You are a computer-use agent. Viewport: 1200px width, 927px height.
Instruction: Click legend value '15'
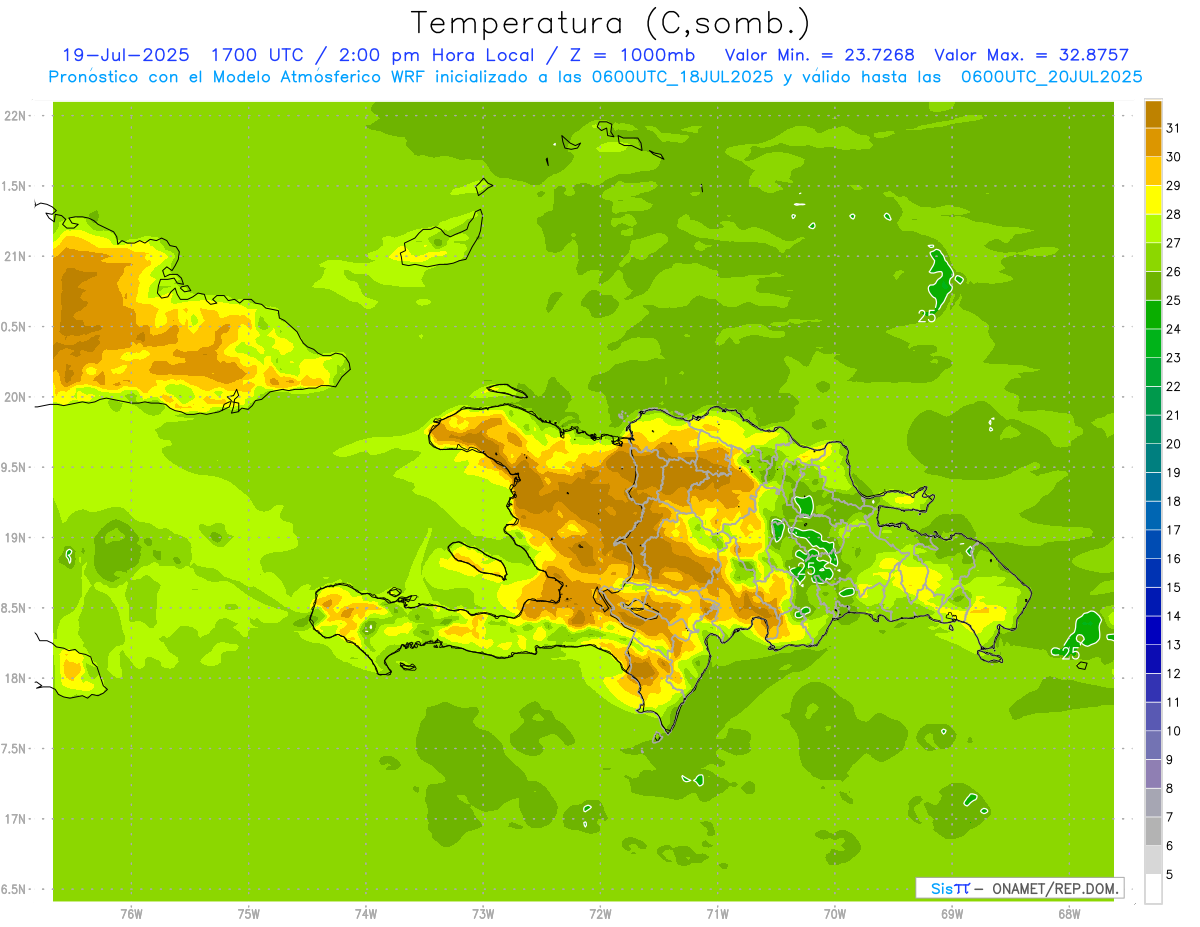1174,587
